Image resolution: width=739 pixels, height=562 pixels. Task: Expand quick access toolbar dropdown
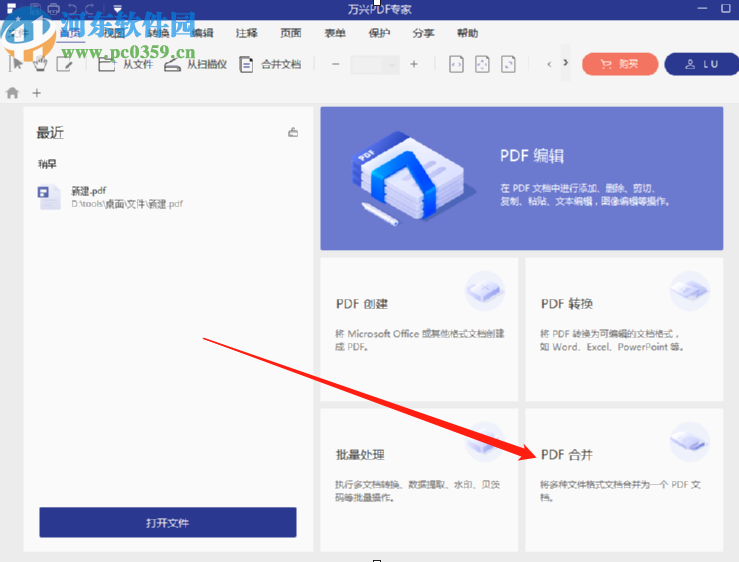coord(117,8)
